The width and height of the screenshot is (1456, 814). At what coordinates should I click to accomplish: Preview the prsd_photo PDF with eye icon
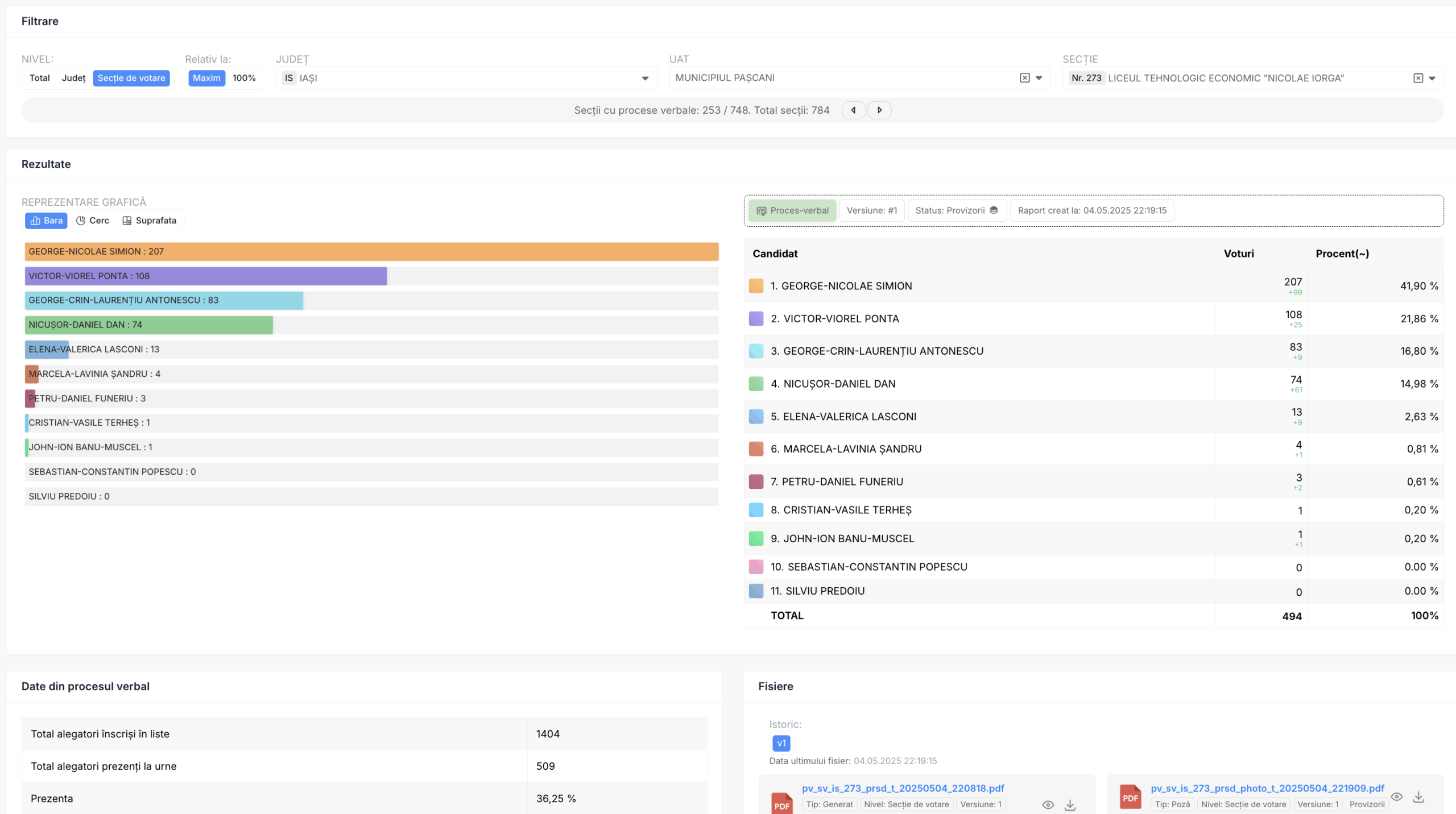(1396, 797)
